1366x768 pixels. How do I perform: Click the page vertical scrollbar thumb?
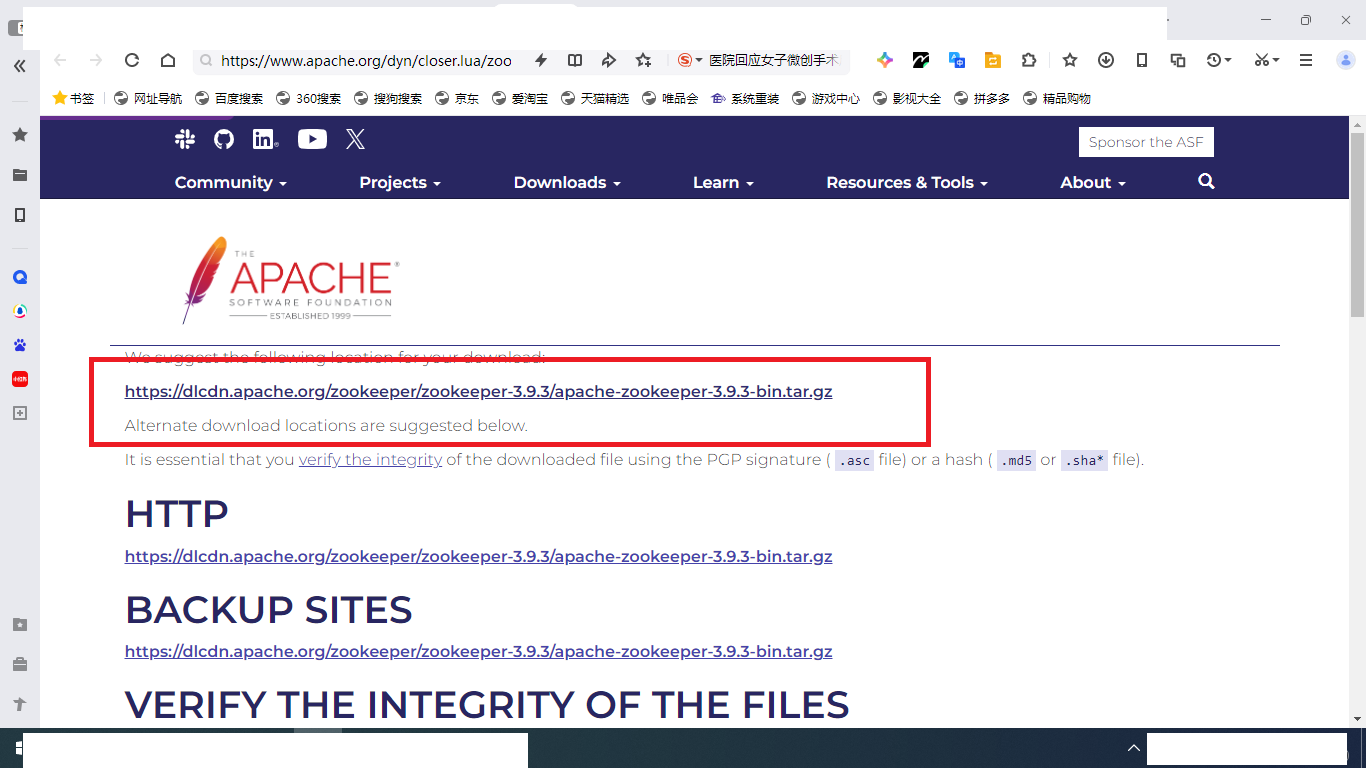coord(1357,224)
